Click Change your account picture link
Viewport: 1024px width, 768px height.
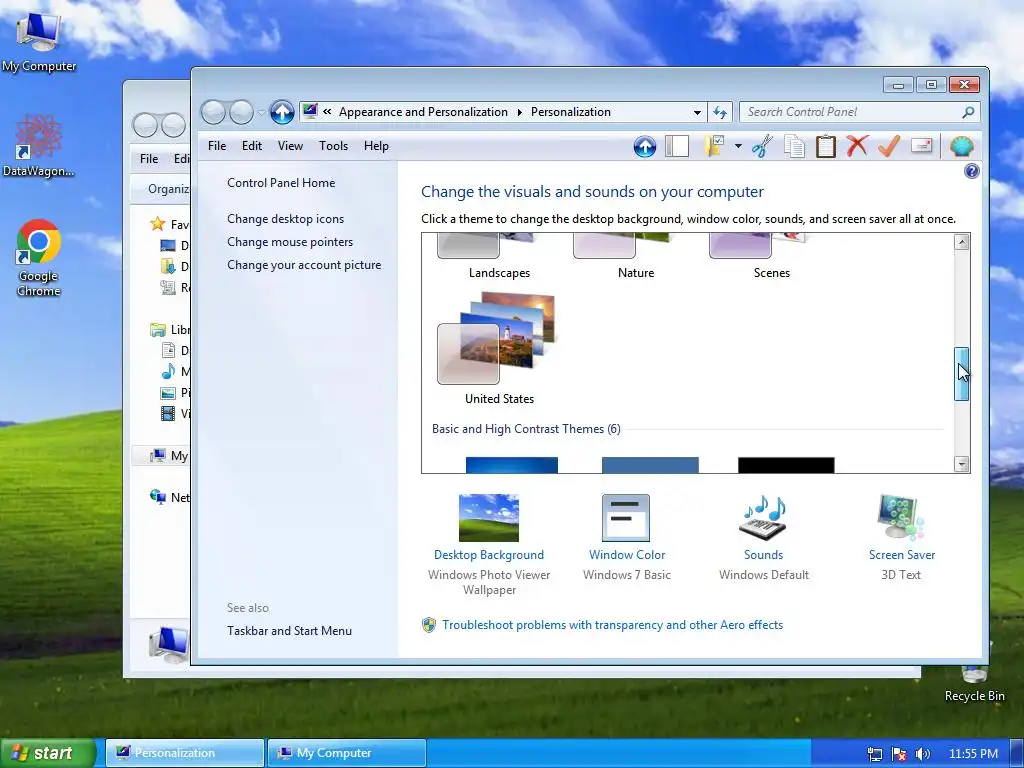click(304, 264)
